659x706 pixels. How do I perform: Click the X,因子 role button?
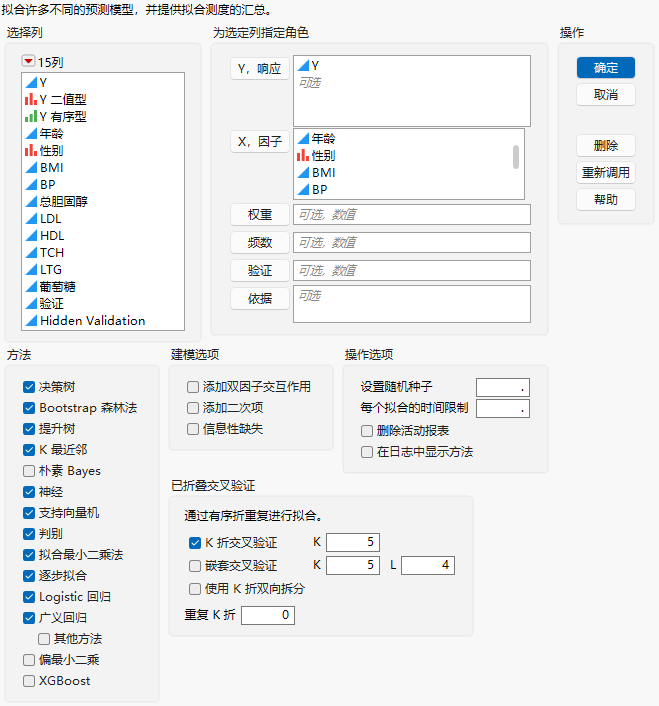point(260,142)
